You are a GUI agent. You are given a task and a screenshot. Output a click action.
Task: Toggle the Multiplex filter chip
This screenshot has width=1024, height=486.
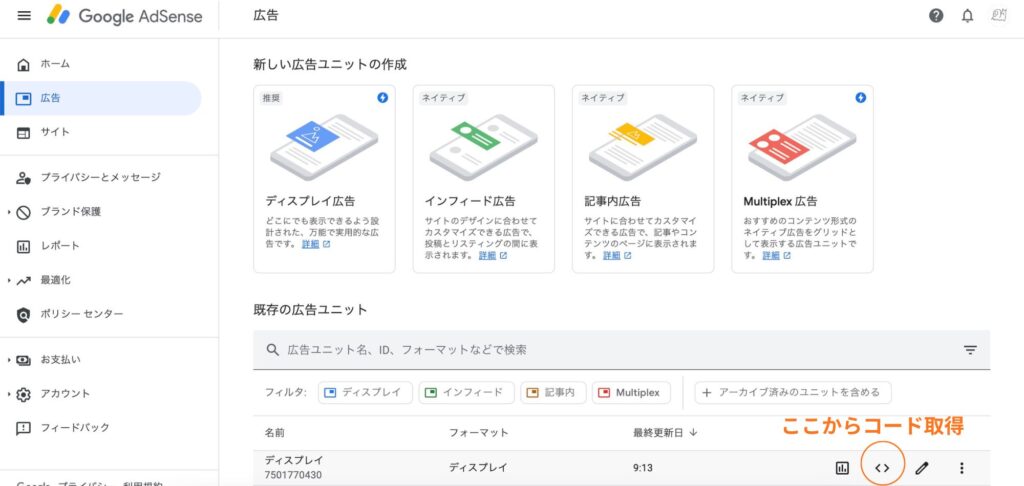click(x=630, y=393)
